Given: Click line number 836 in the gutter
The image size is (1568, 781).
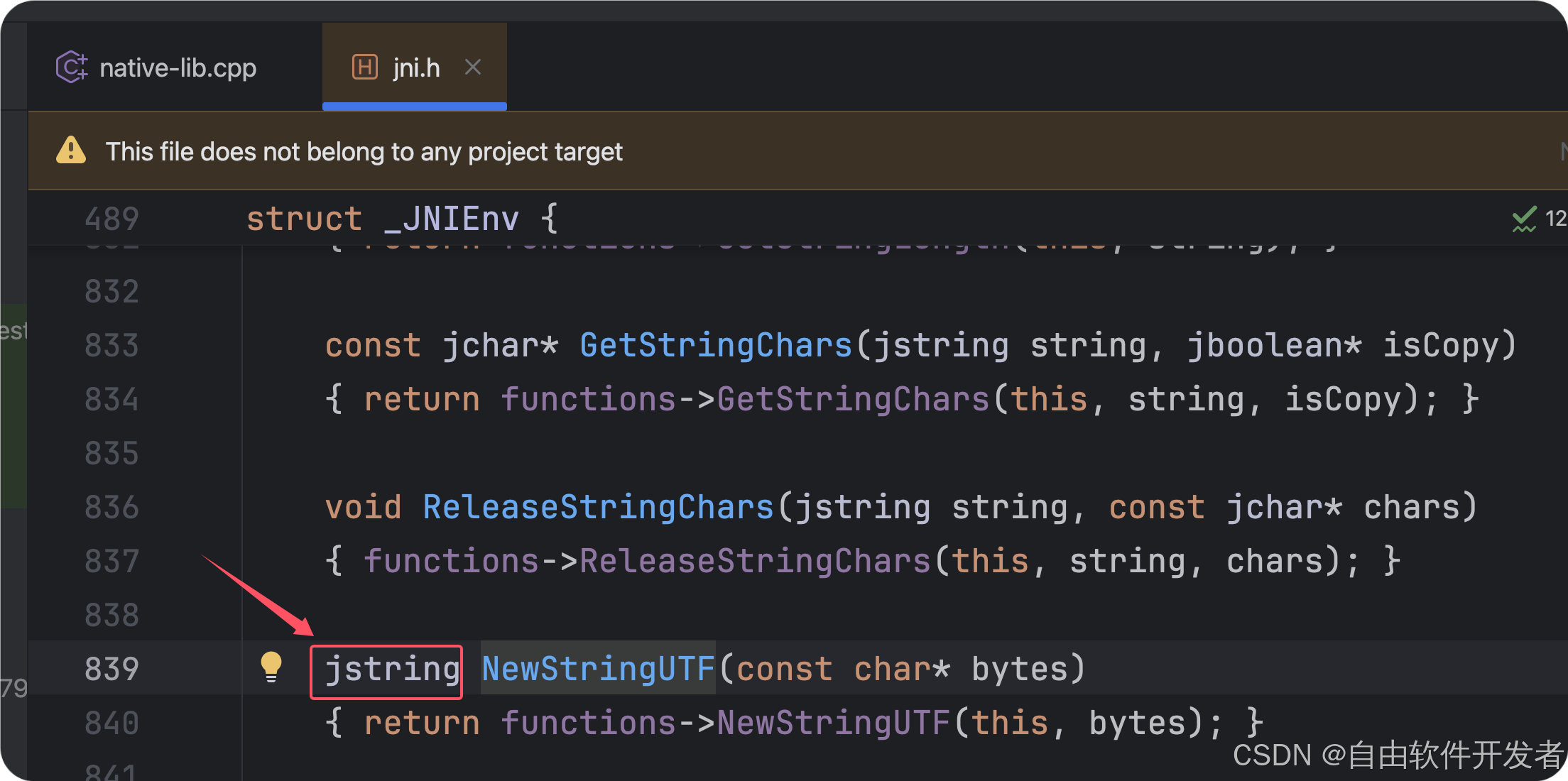Looking at the screenshot, I should 111,507.
